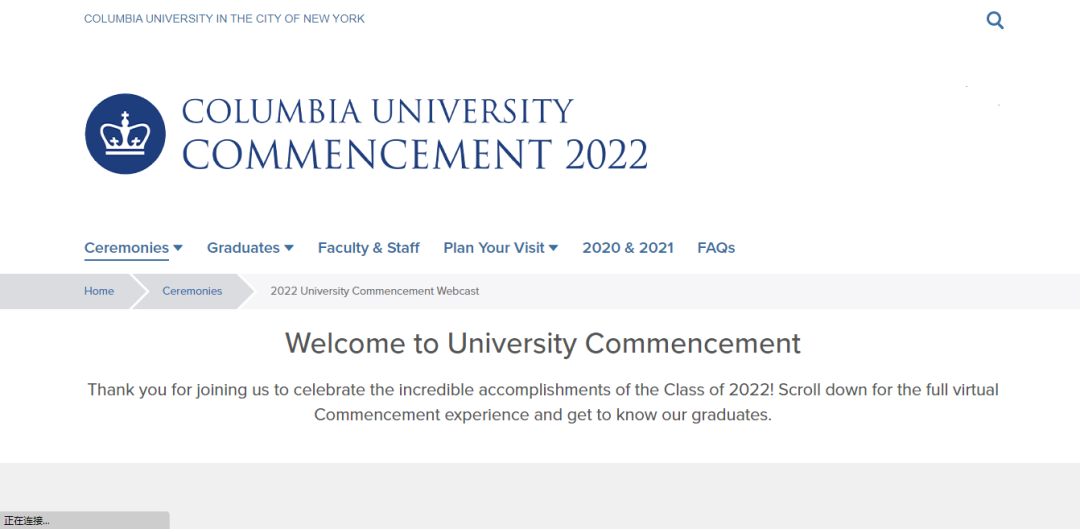Click the Class of 2022 thank-you paragraph
Image resolution: width=1080 pixels, height=529 pixels.
[x=542, y=402]
